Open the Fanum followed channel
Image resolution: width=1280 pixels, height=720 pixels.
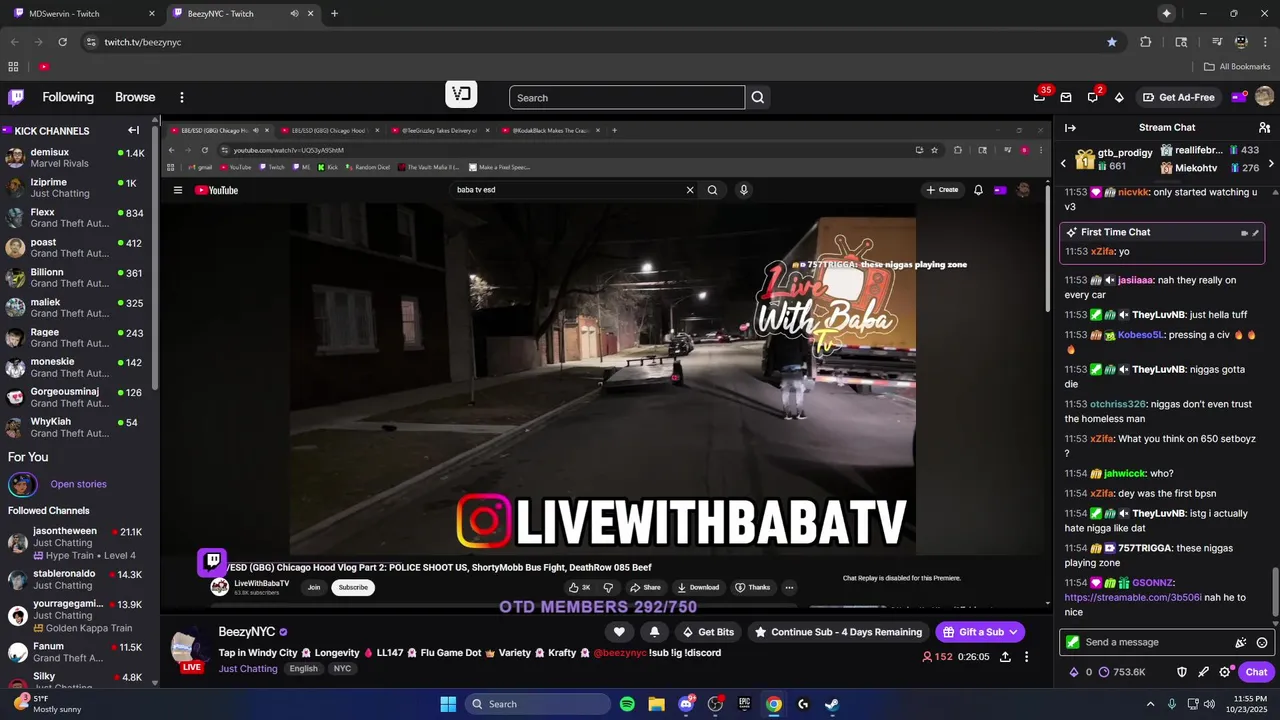pyautogui.click(x=75, y=653)
